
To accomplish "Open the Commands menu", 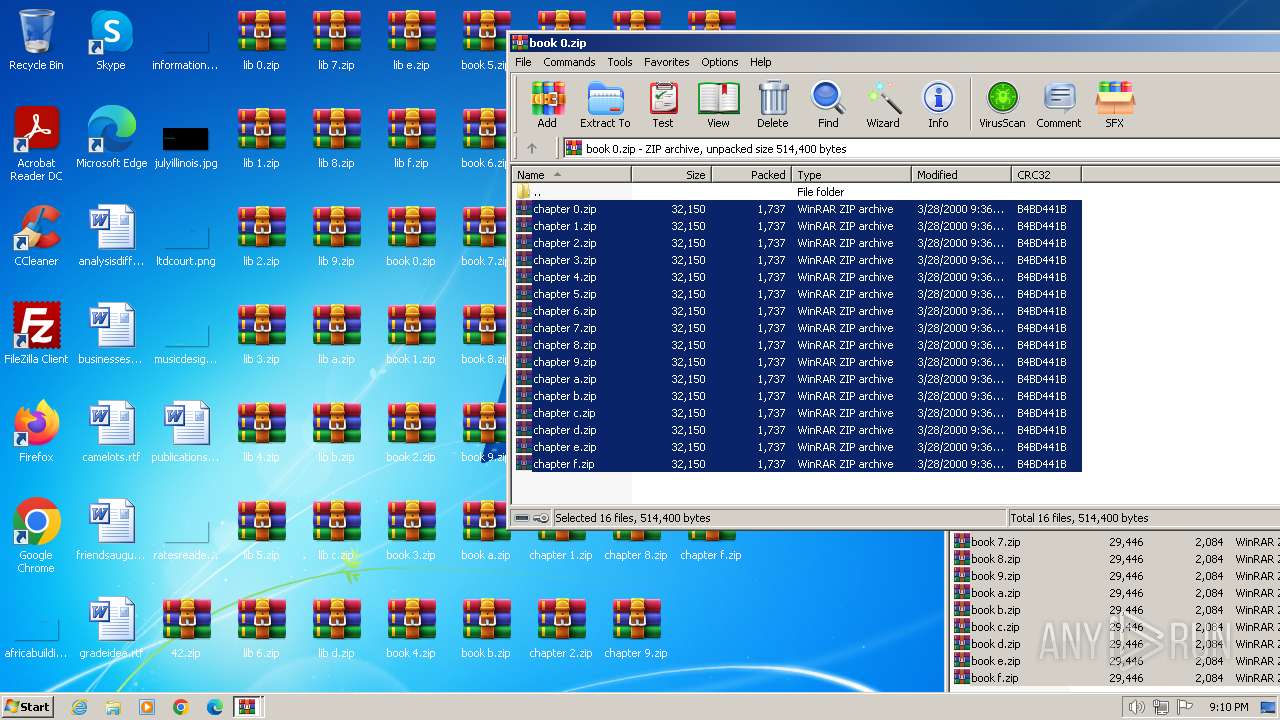I will [x=569, y=62].
